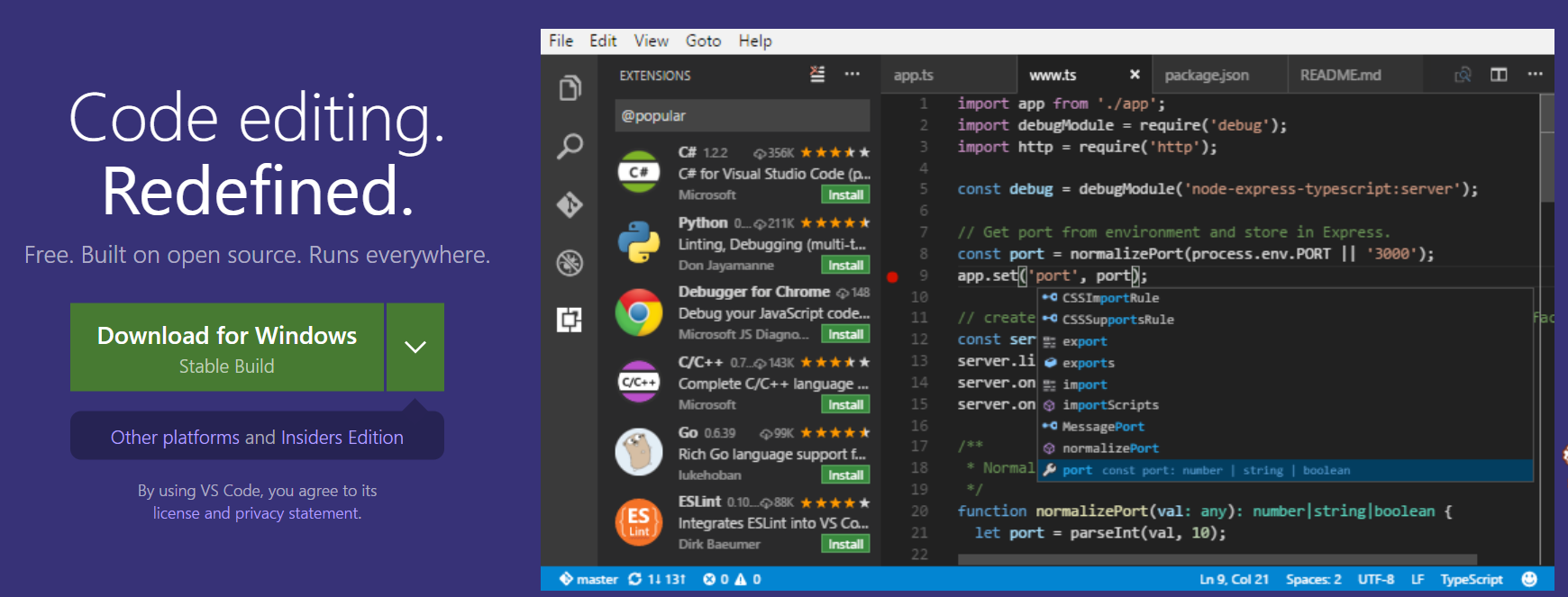Install the C# extension
The height and width of the screenshot is (597, 1568).
tap(845, 194)
